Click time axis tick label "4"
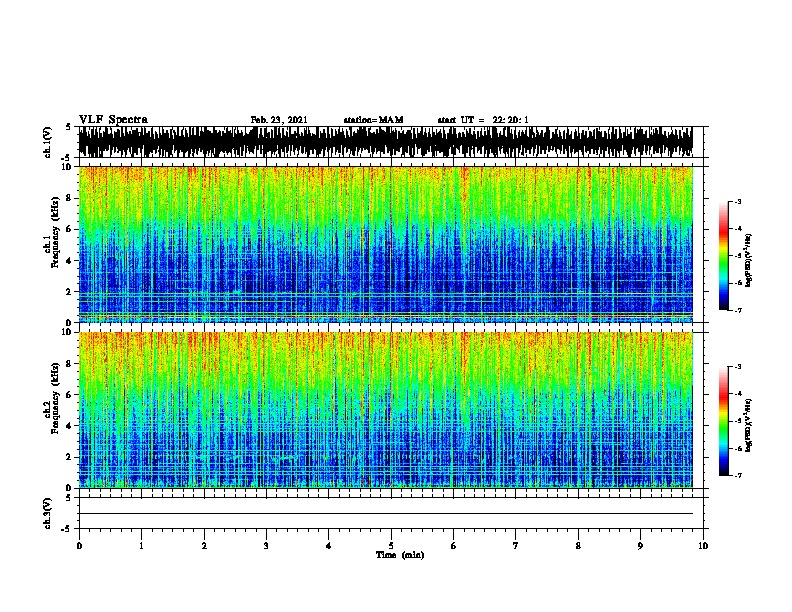 click(329, 546)
